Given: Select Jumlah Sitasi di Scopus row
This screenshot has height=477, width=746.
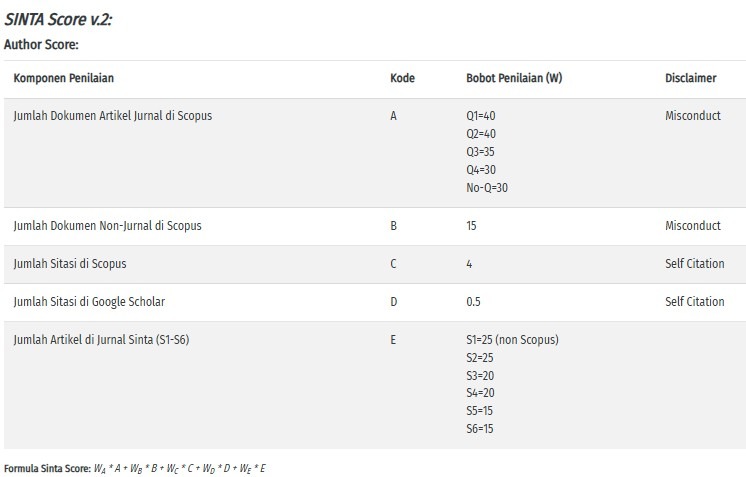Looking at the screenshot, I should point(375,264).
